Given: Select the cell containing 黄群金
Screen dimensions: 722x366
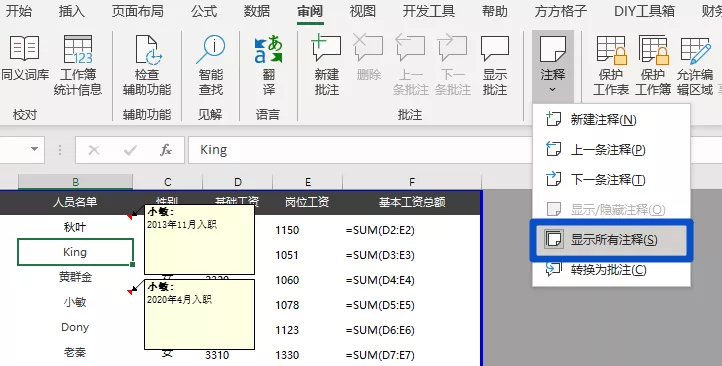Looking at the screenshot, I should coord(75,277).
